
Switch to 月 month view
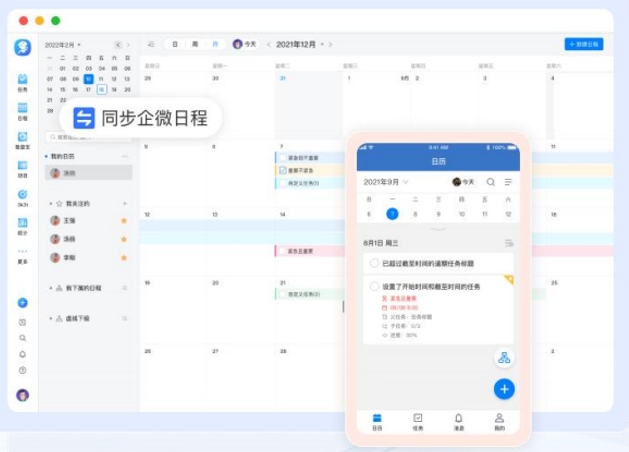(x=215, y=44)
